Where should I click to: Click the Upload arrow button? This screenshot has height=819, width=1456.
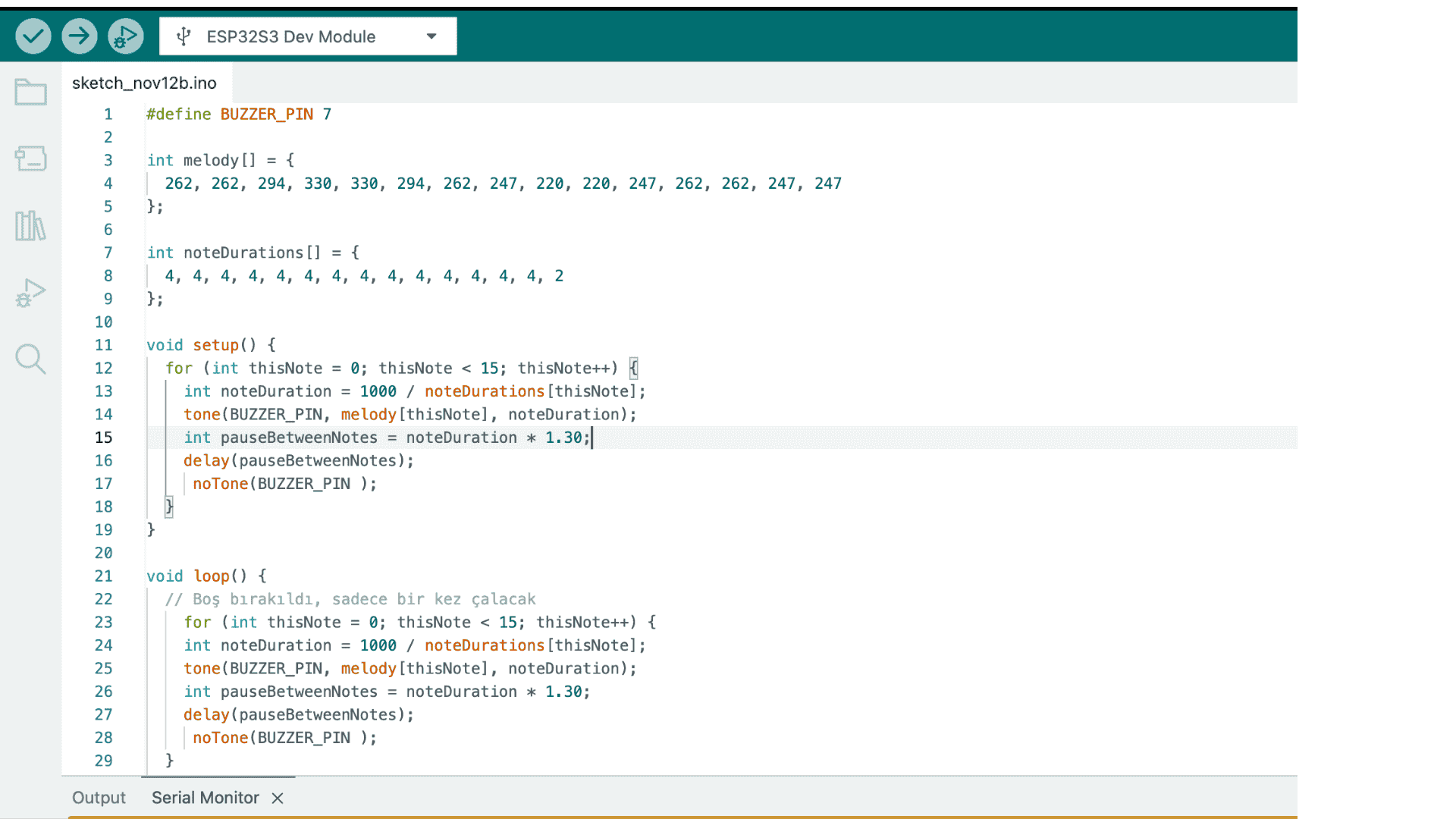pos(80,36)
